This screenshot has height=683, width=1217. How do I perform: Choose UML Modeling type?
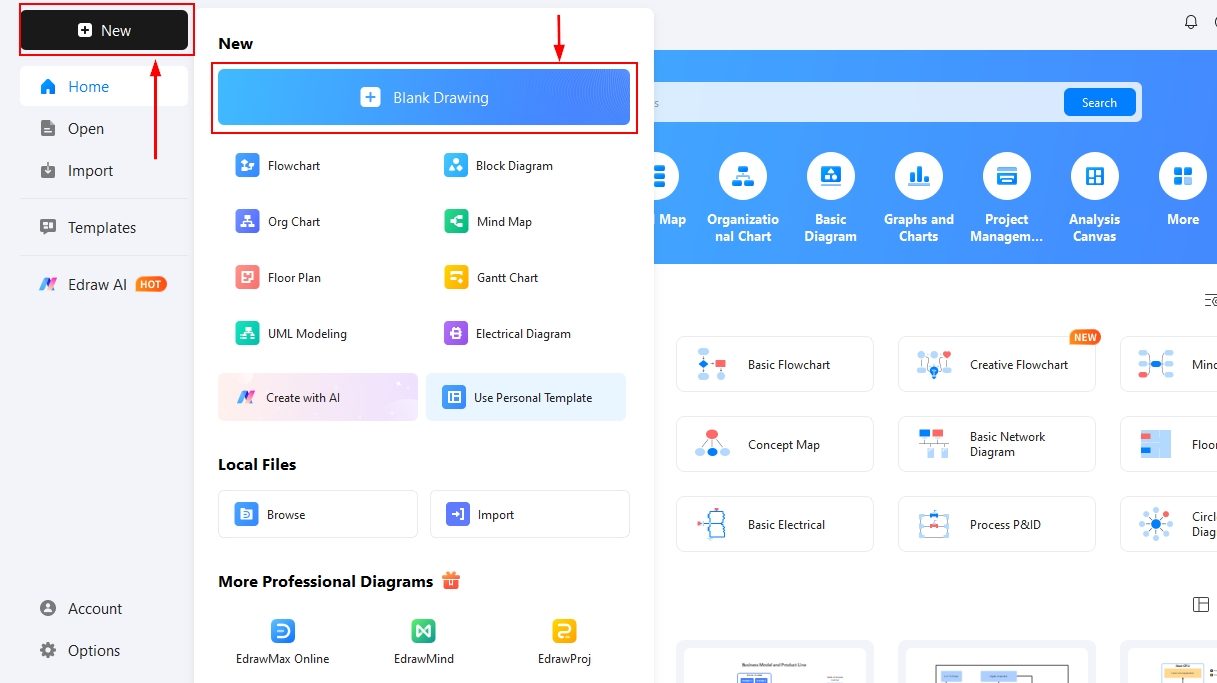point(292,334)
